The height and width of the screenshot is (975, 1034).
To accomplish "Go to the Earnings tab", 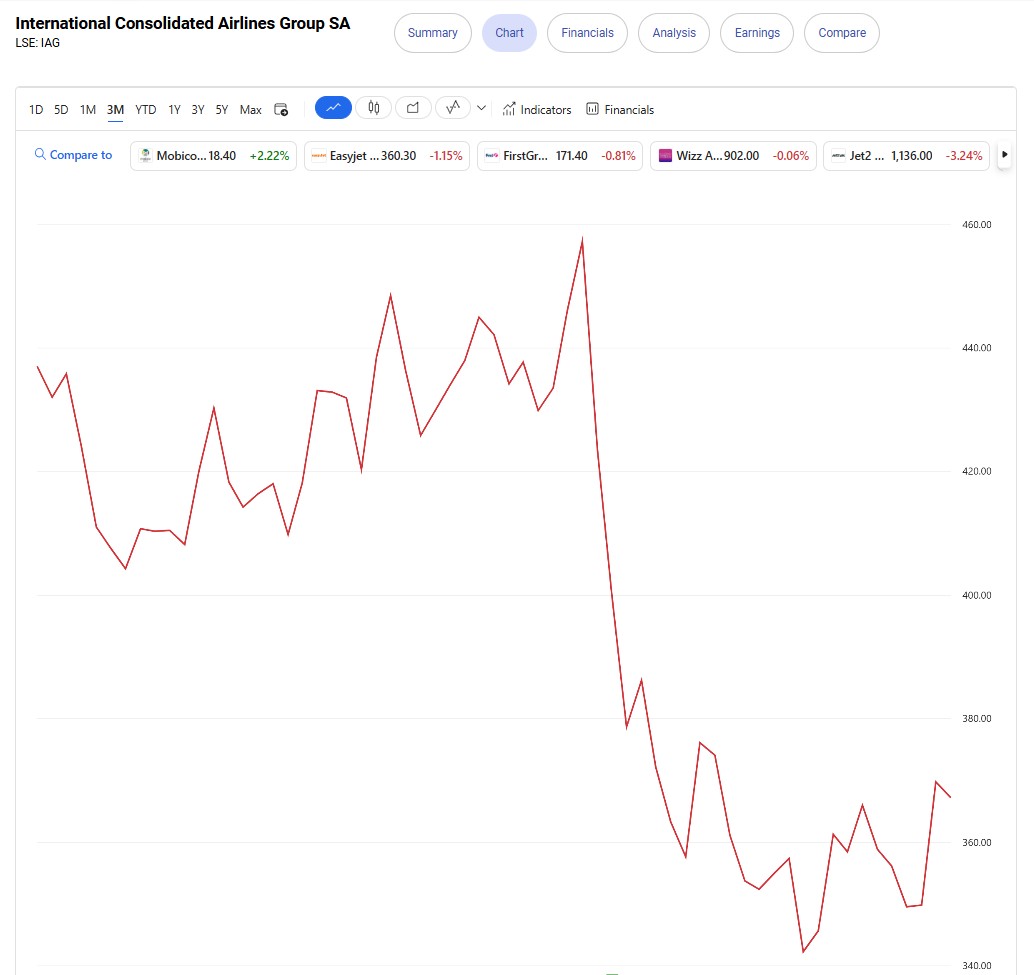I will [x=757, y=33].
